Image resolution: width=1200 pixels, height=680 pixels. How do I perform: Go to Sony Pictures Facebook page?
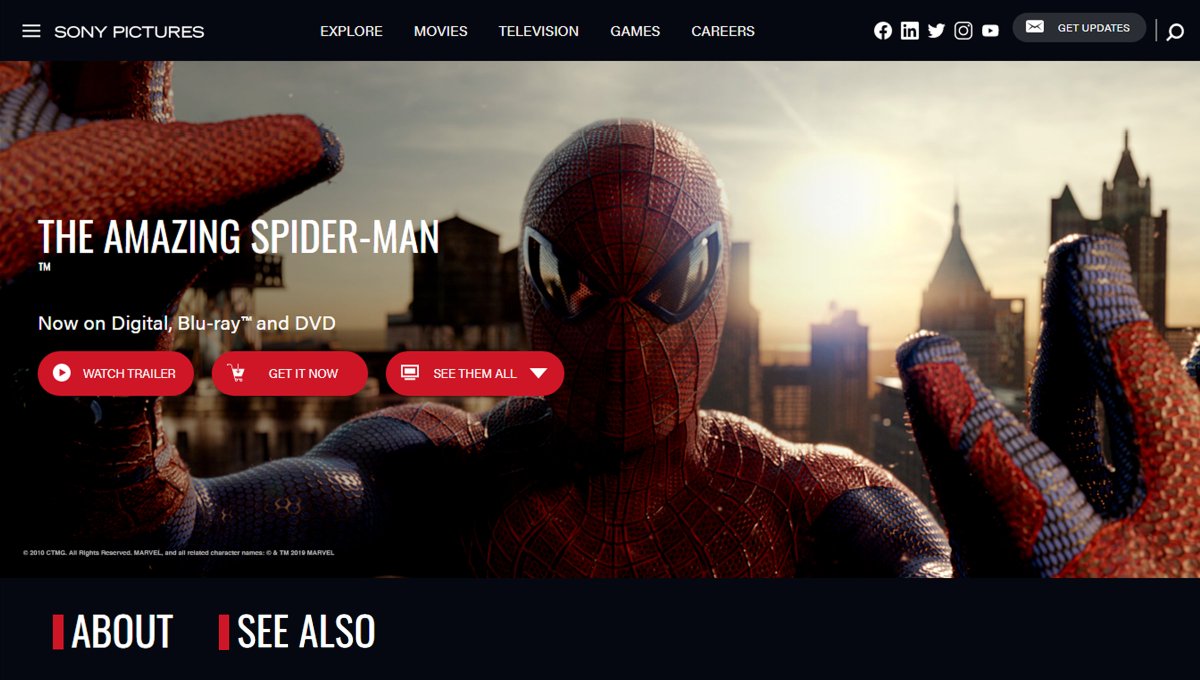pos(883,31)
